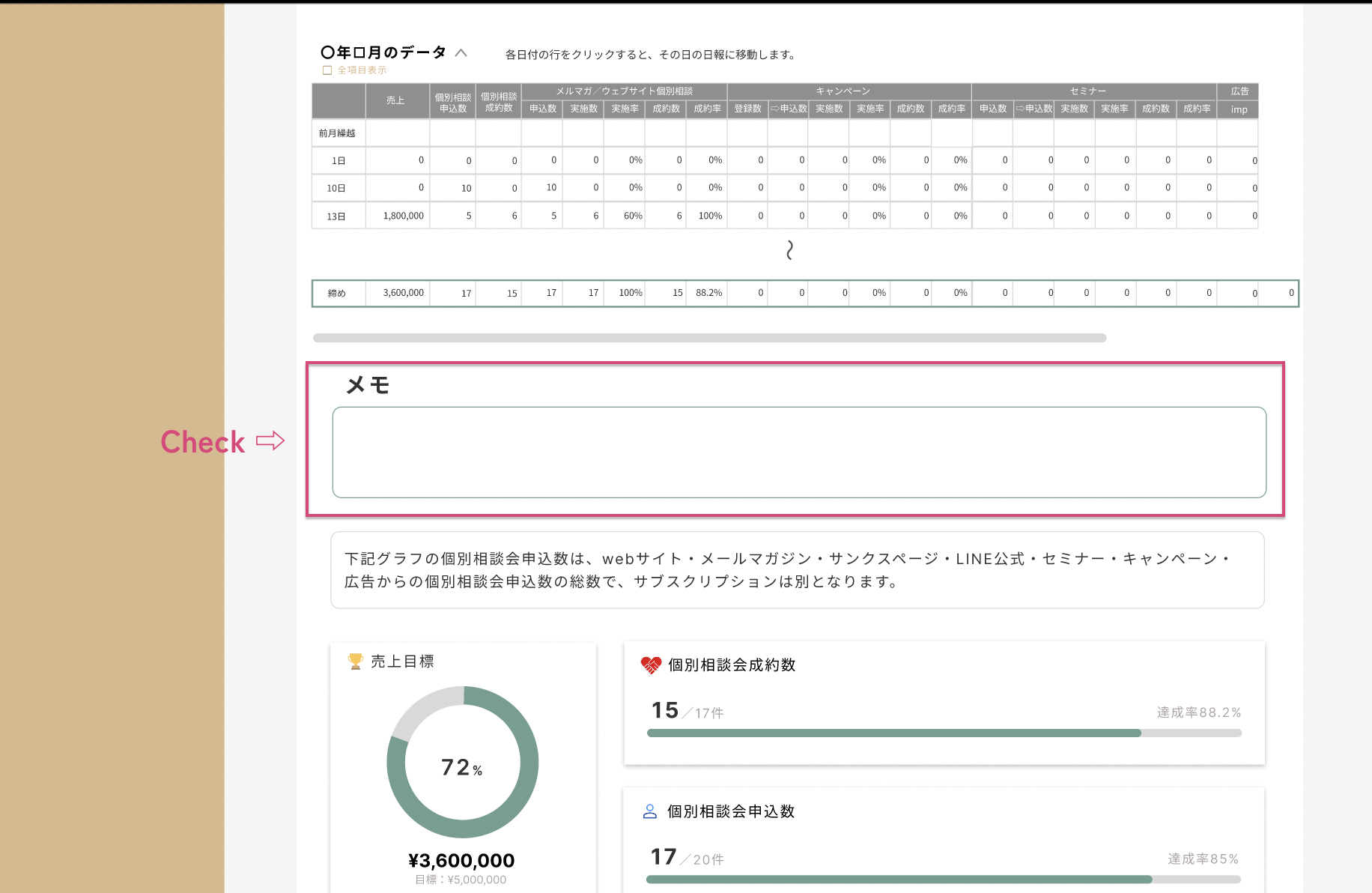Click the 前月繰越 row
Screen dimensions: 1372x893
[x=337, y=133]
